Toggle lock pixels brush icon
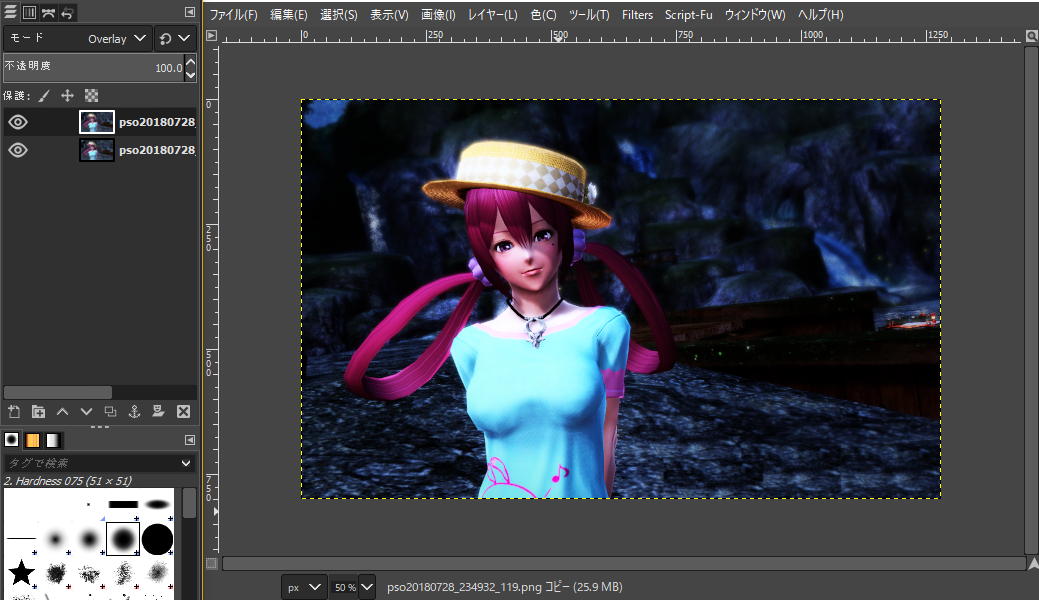 click(44, 96)
